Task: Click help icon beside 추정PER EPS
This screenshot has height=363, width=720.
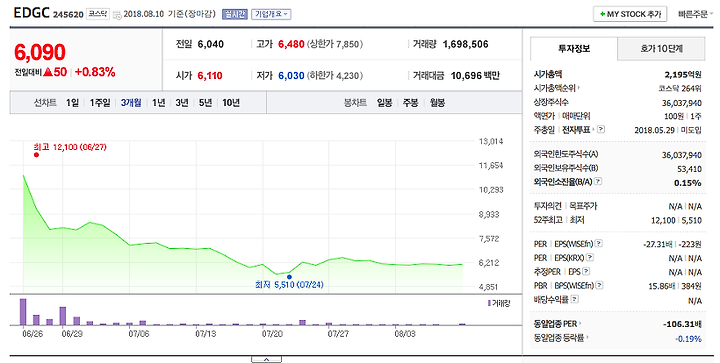Action: point(586,272)
